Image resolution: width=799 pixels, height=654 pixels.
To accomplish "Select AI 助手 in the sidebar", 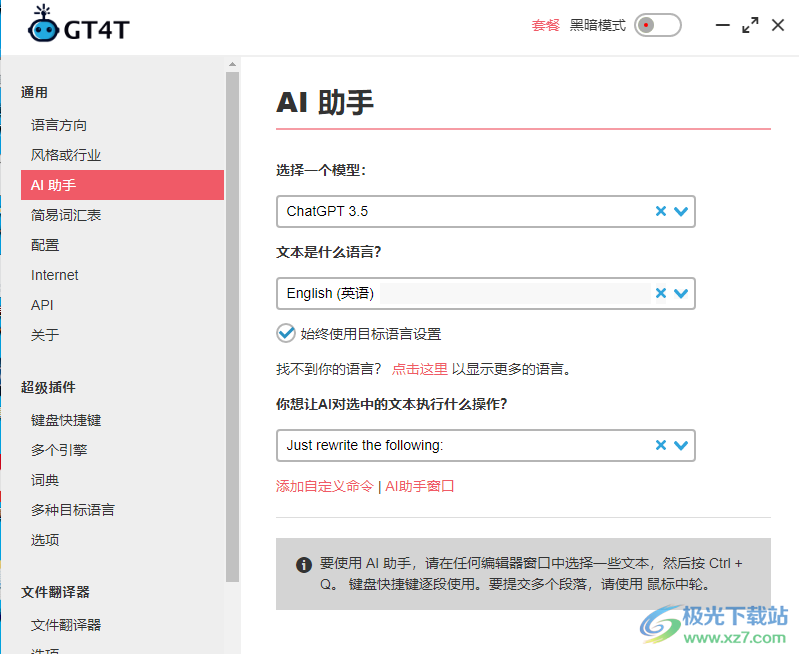I will 122,185.
